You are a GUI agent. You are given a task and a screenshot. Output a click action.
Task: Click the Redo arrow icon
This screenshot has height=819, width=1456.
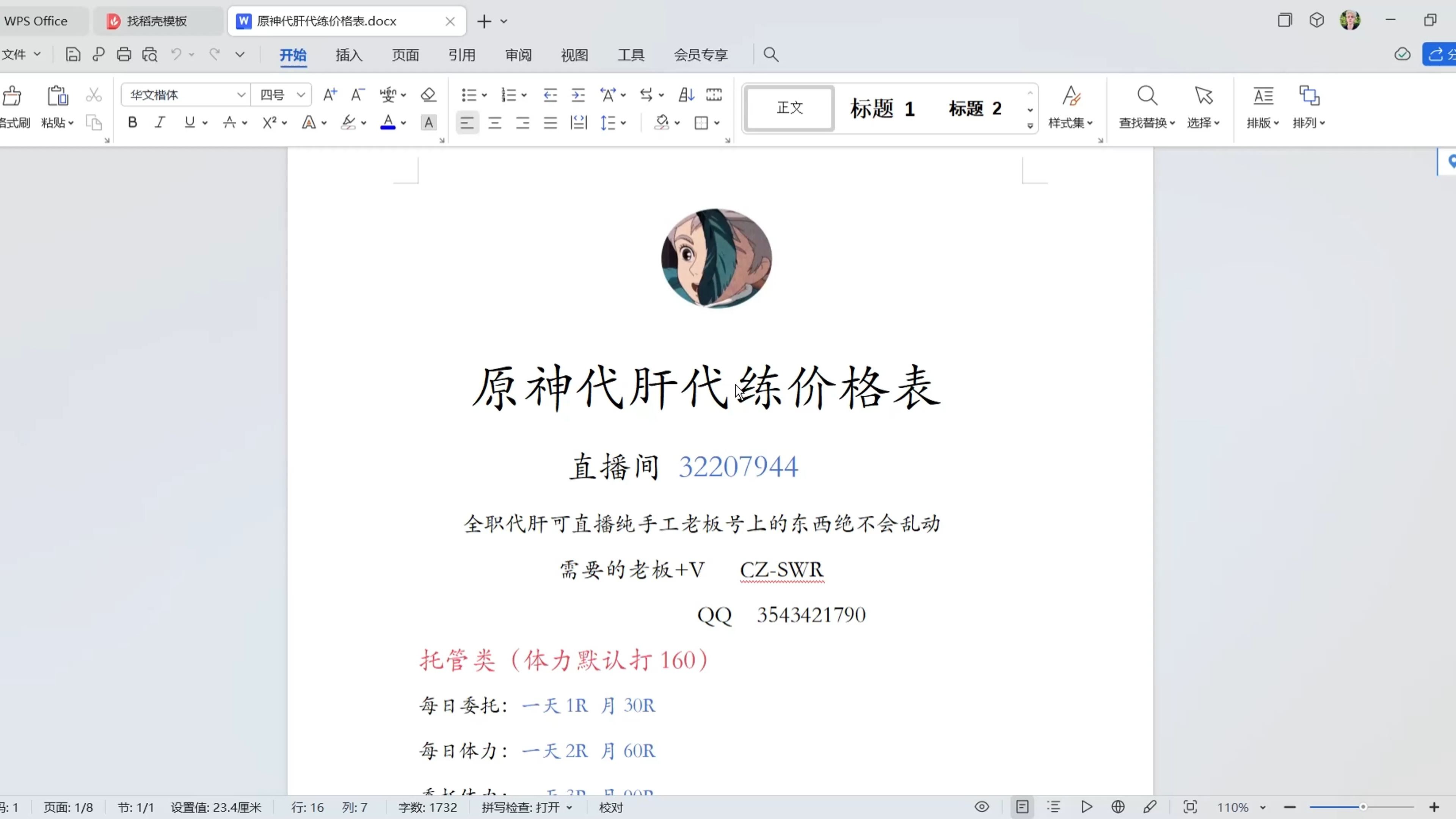[215, 54]
